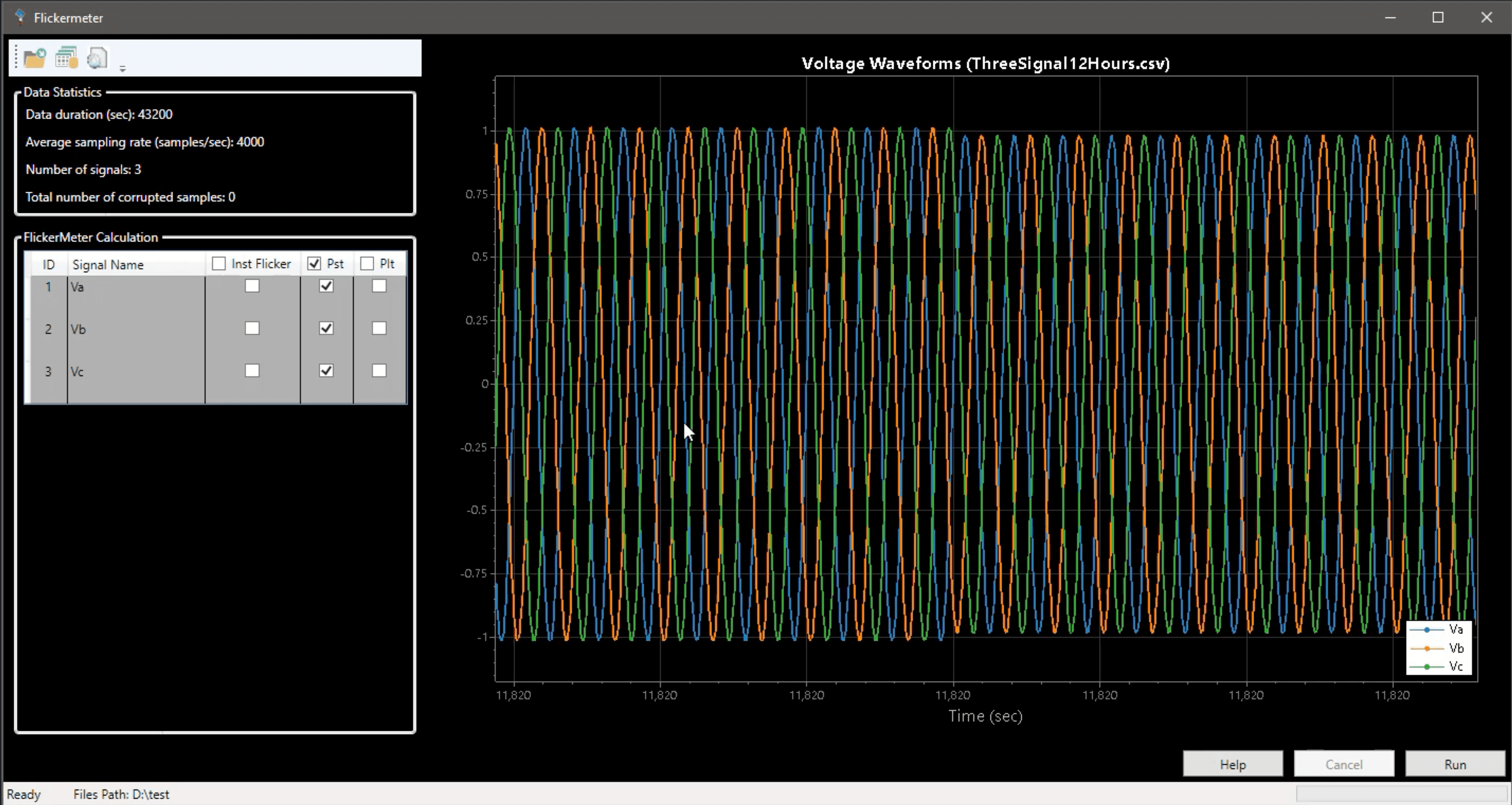Uncheck the Pst header checkbox
1512x805 pixels.
coord(313,263)
